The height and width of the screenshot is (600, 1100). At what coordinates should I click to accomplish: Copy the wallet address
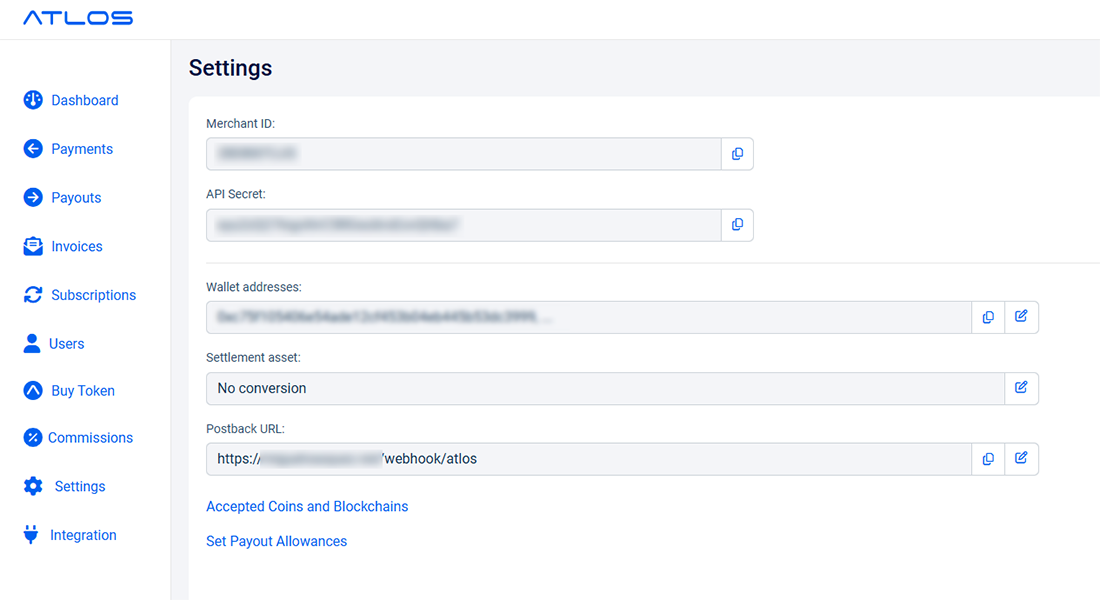click(x=988, y=317)
